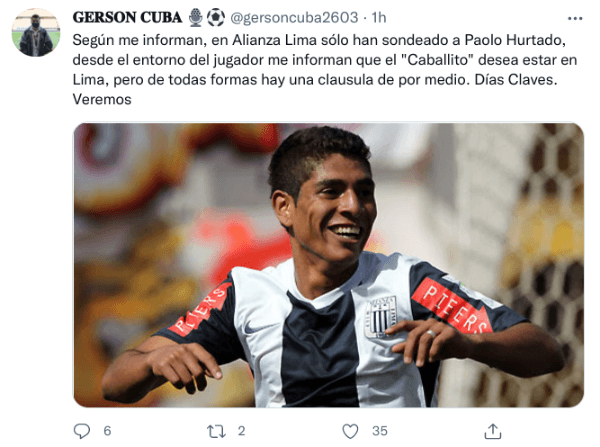Click the Alianza Lima crest on the jersey
The height and width of the screenshot is (447, 600).
pyautogui.click(x=379, y=316)
